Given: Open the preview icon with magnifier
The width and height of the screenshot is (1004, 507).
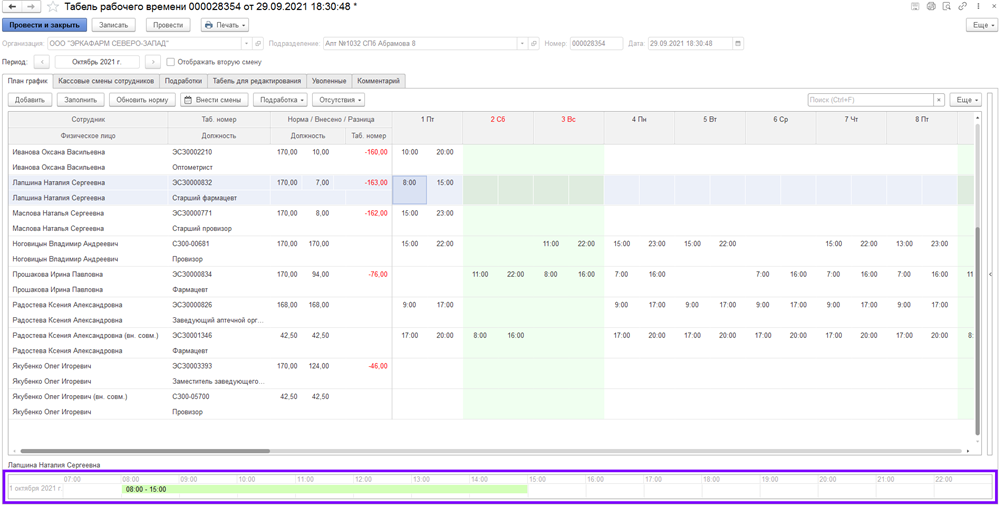Looking at the screenshot, I should click(946, 7).
